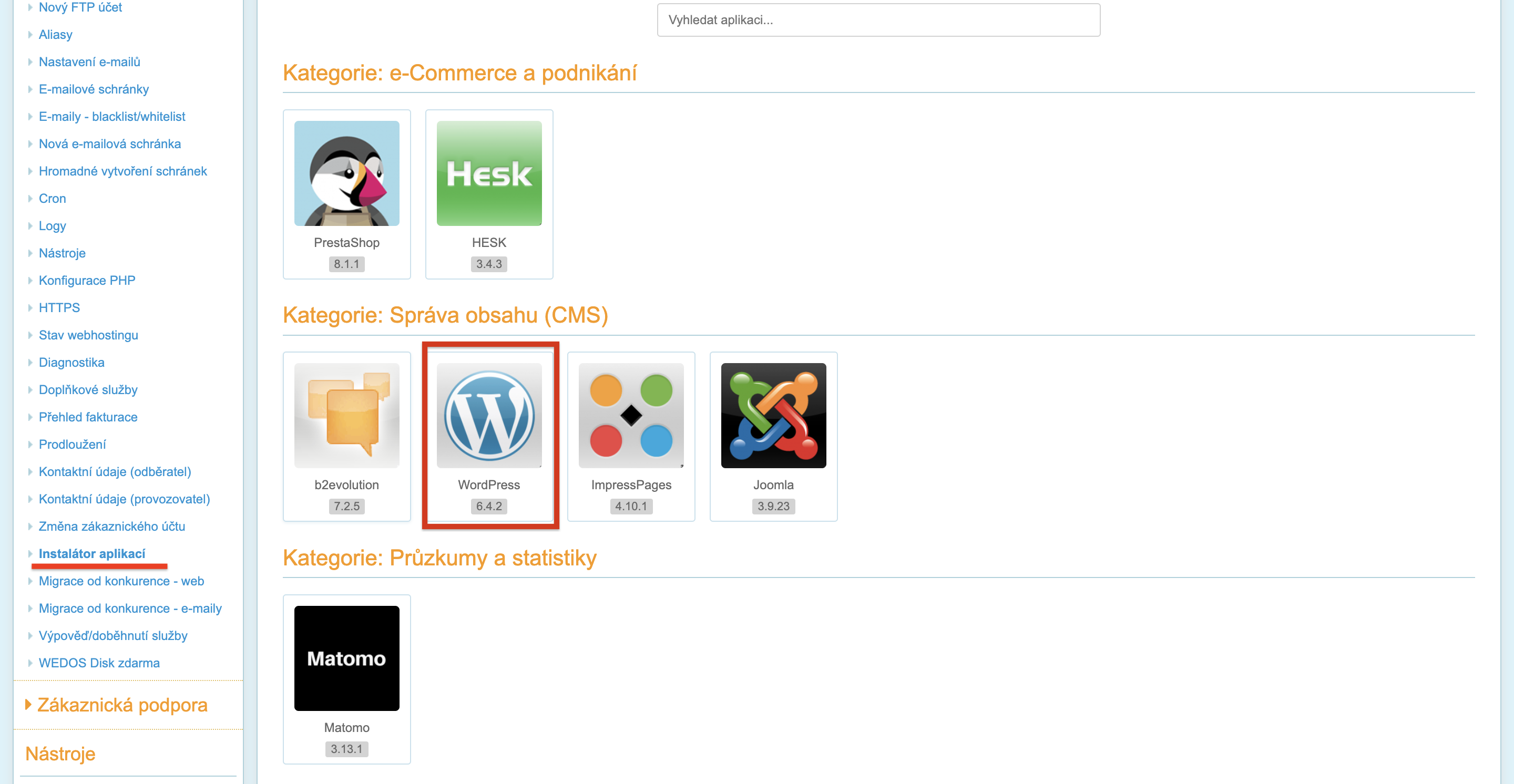Screen dimensions: 1514x784
Task: Check Stav webhostingu
Action: click(89, 335)
